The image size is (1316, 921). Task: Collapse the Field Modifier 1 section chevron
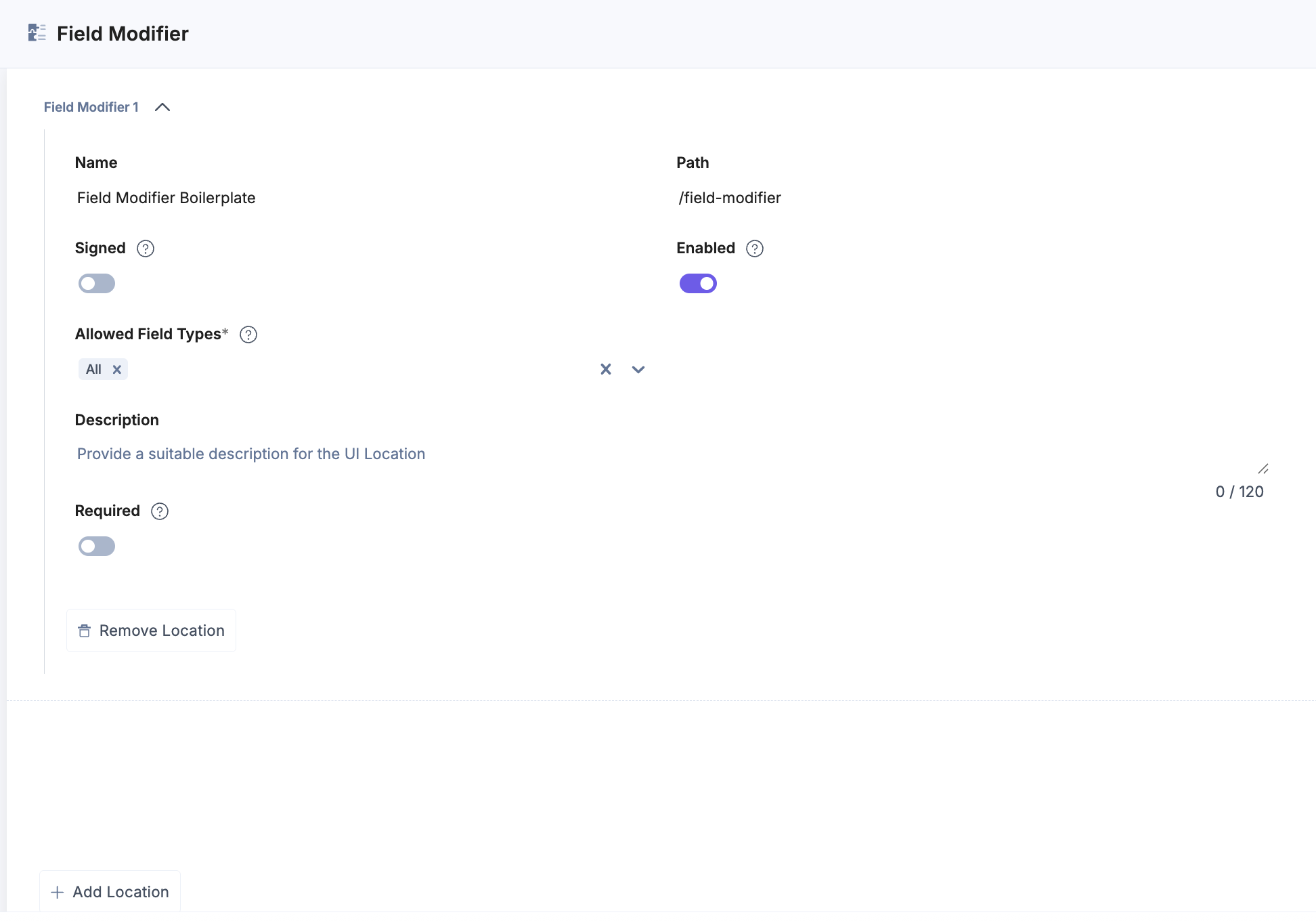(162, 108)
